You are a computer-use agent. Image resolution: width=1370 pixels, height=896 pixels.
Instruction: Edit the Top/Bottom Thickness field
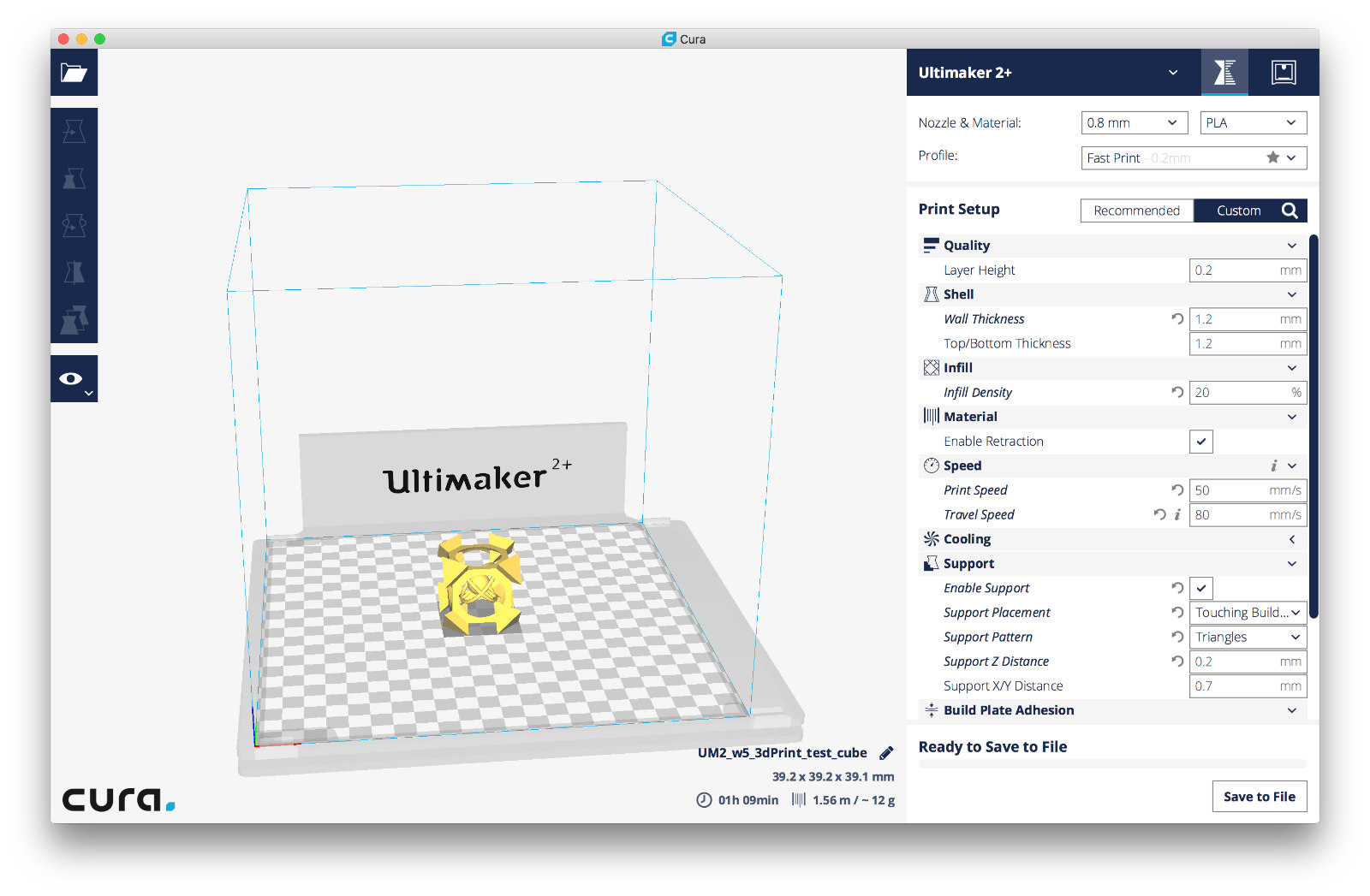point(1248,344)
